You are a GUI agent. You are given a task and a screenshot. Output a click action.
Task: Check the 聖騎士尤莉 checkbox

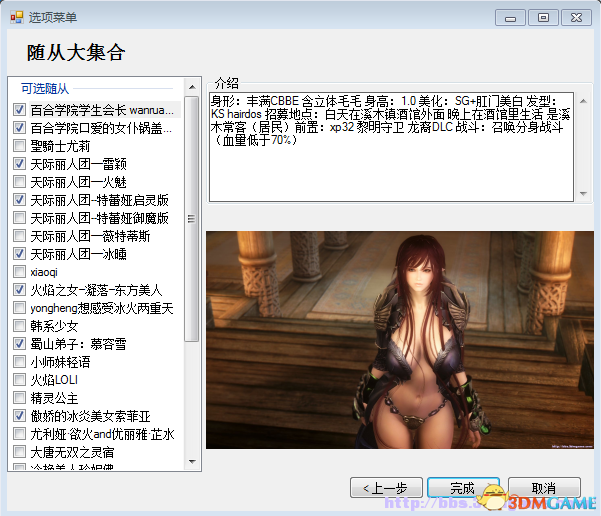[x=19, y=146]
